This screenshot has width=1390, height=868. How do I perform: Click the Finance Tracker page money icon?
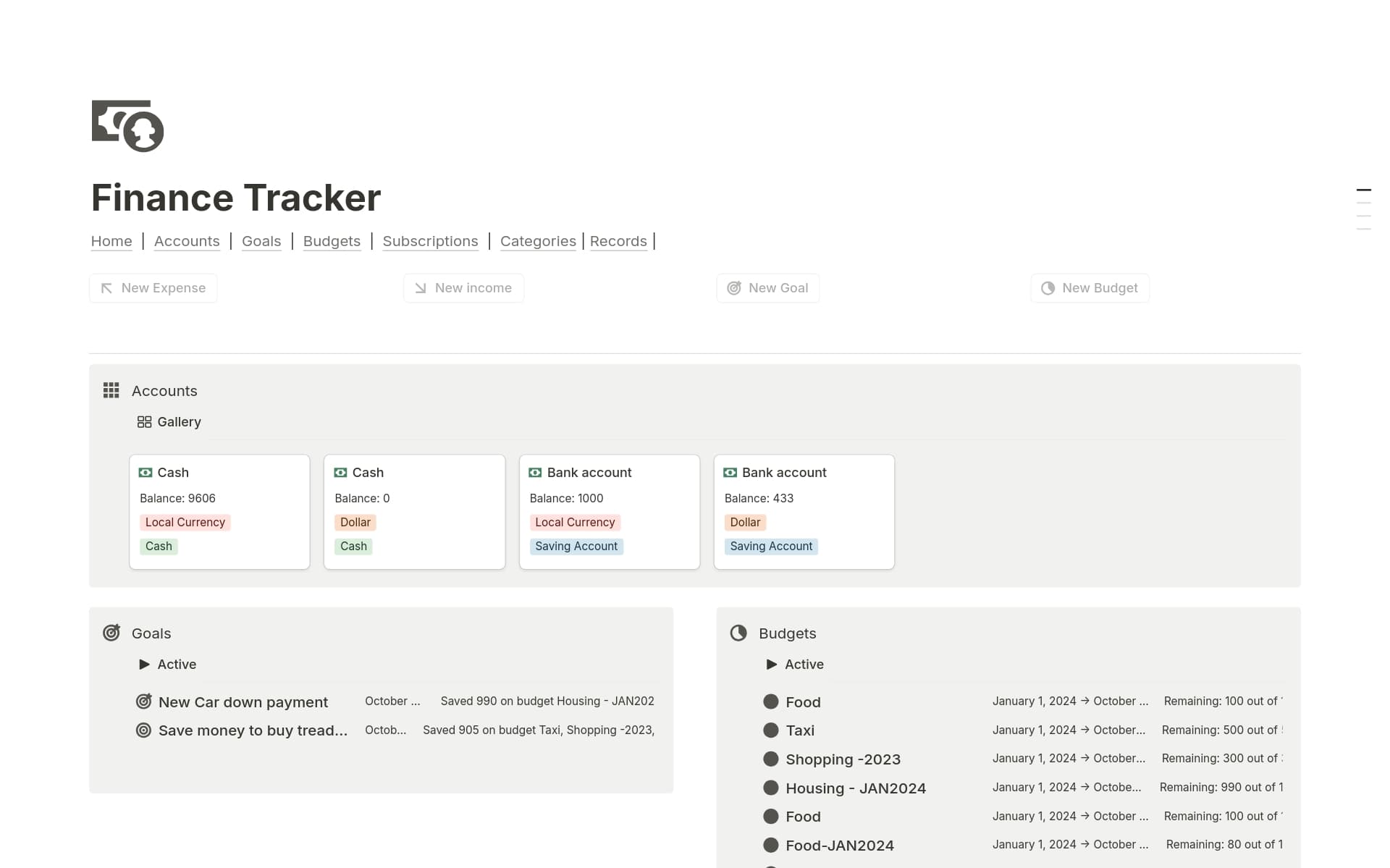tap(127, 126)
